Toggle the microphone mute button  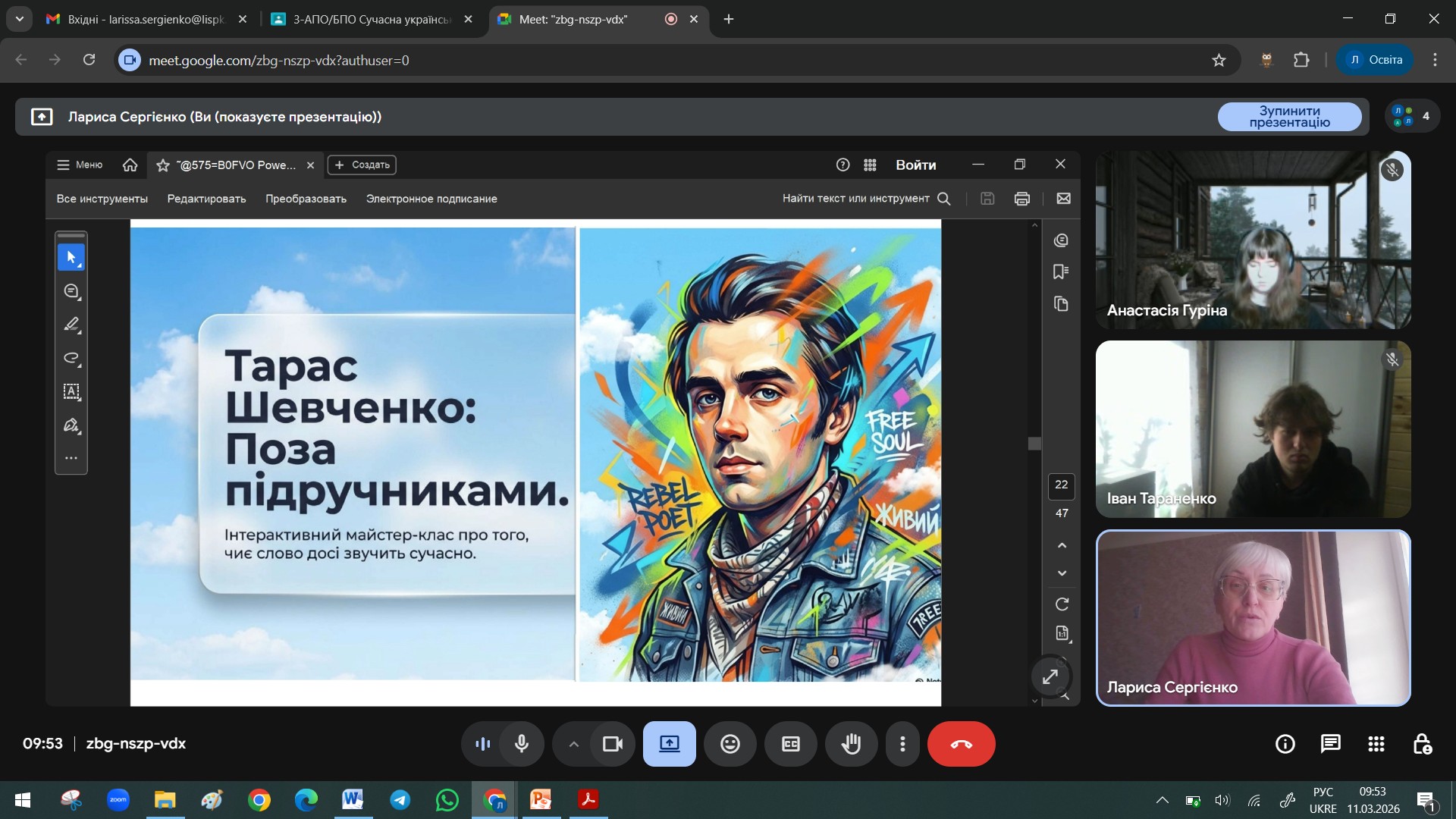pos(521,744)
